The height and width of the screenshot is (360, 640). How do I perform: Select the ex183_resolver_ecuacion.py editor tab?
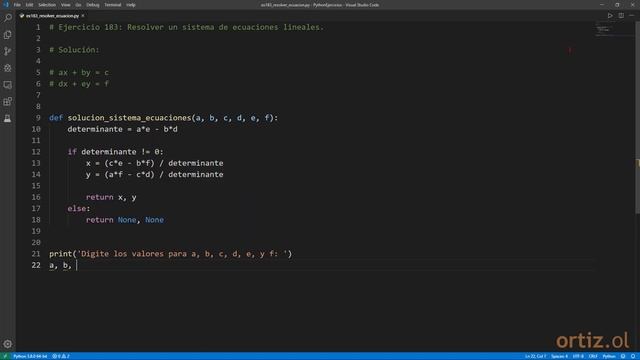[x=52, y=16]
